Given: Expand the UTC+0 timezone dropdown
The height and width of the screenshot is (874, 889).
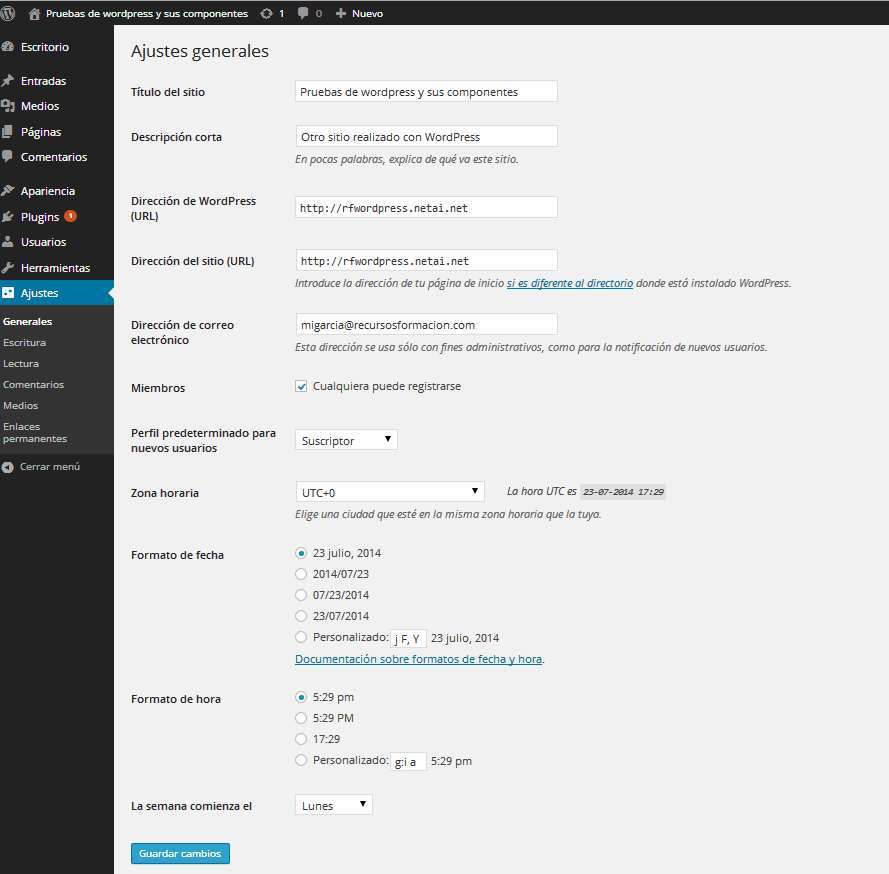Looking at the screenshot, I should coord(389,492).
